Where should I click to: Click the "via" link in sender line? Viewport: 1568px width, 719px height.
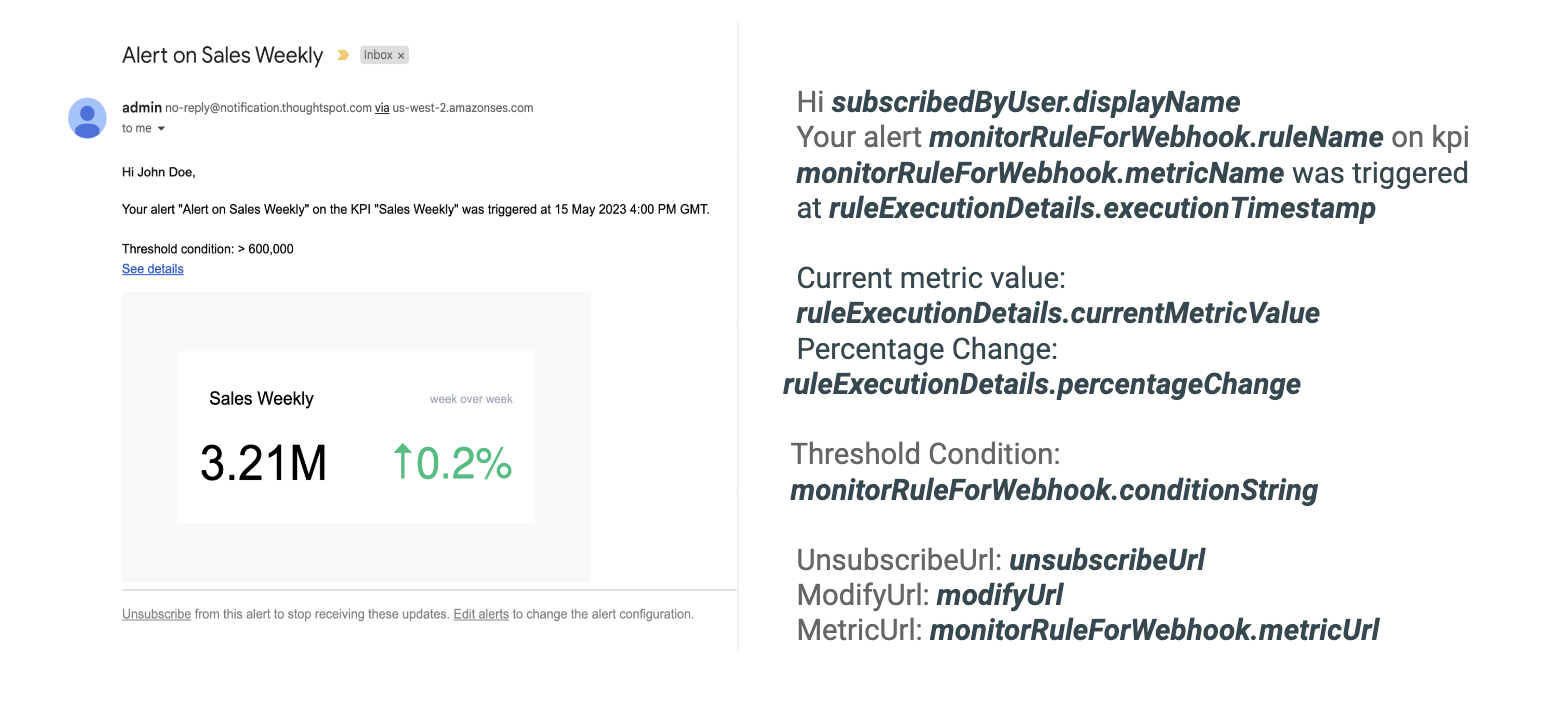[x=382, y=108]
